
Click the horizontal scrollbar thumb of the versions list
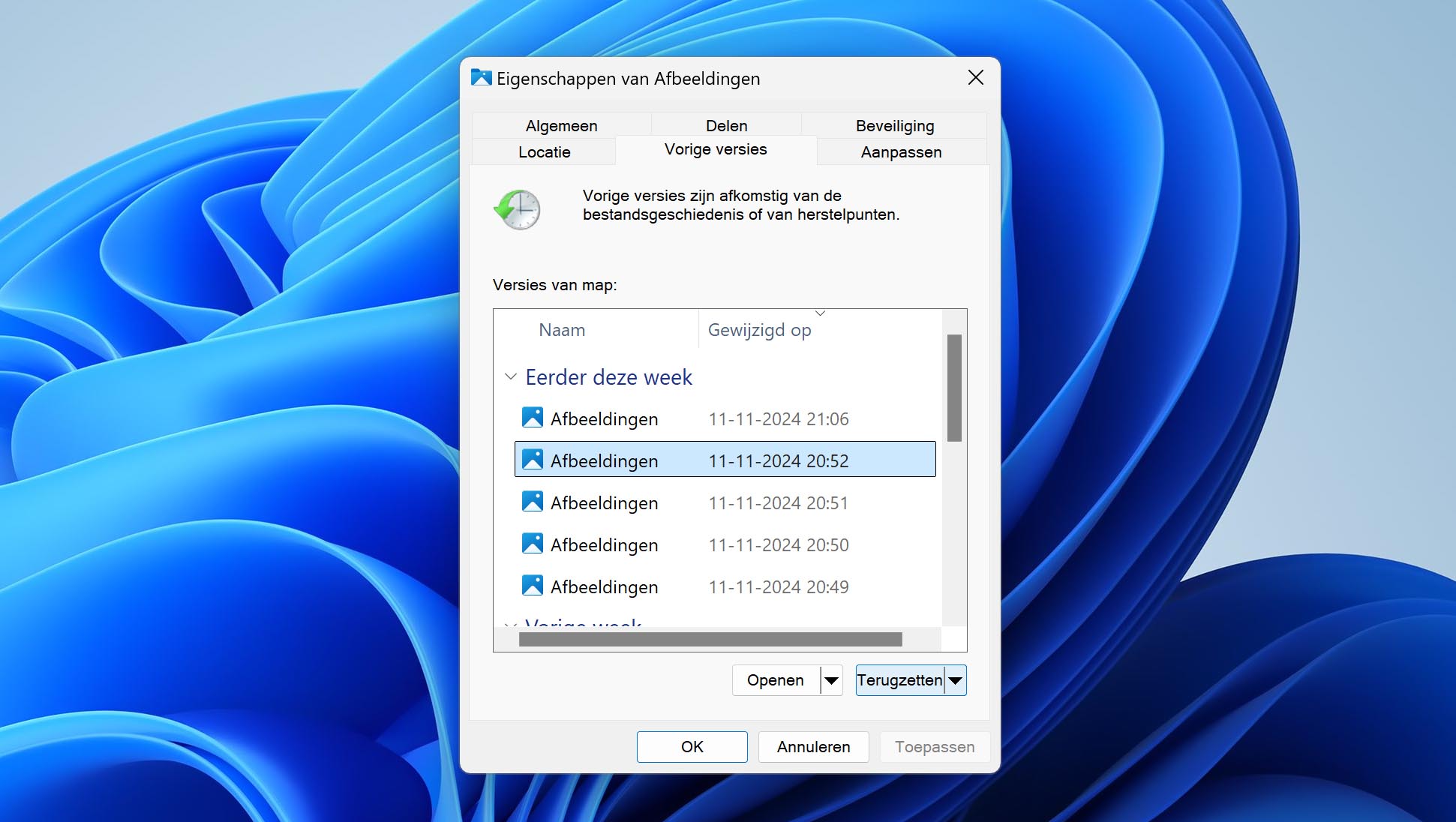(710, 639)
